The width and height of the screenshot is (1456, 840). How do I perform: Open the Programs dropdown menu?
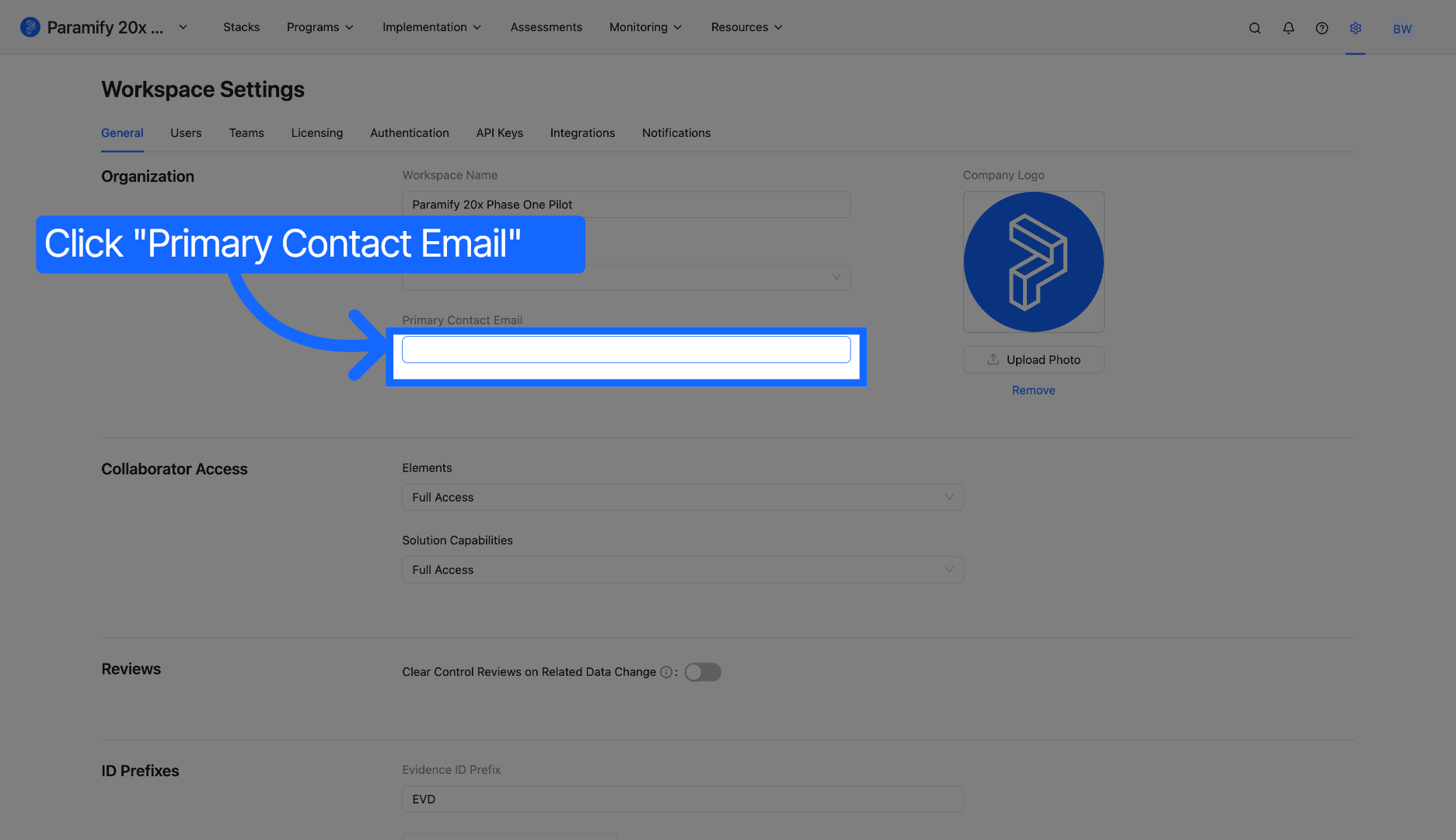(320, 27)
